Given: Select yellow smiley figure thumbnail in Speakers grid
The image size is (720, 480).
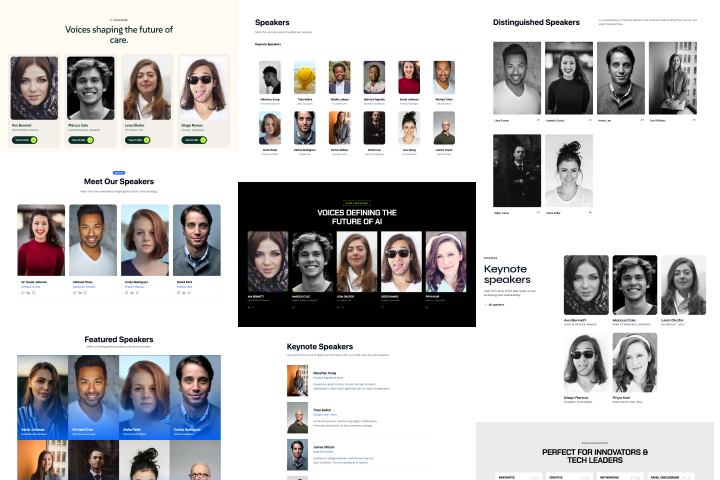Looking at the screenshot, I should tap(305, 77).
